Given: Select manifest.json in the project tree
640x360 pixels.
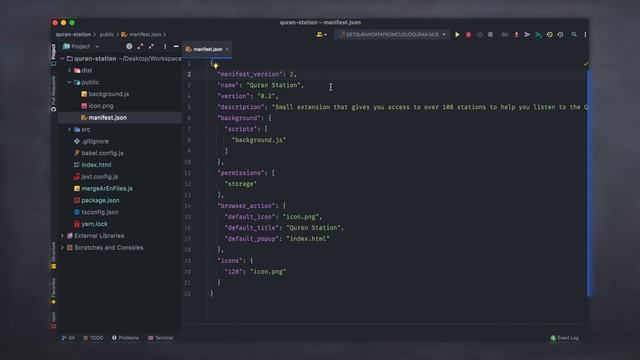Looking at the screenshot, I should (107, 118).
